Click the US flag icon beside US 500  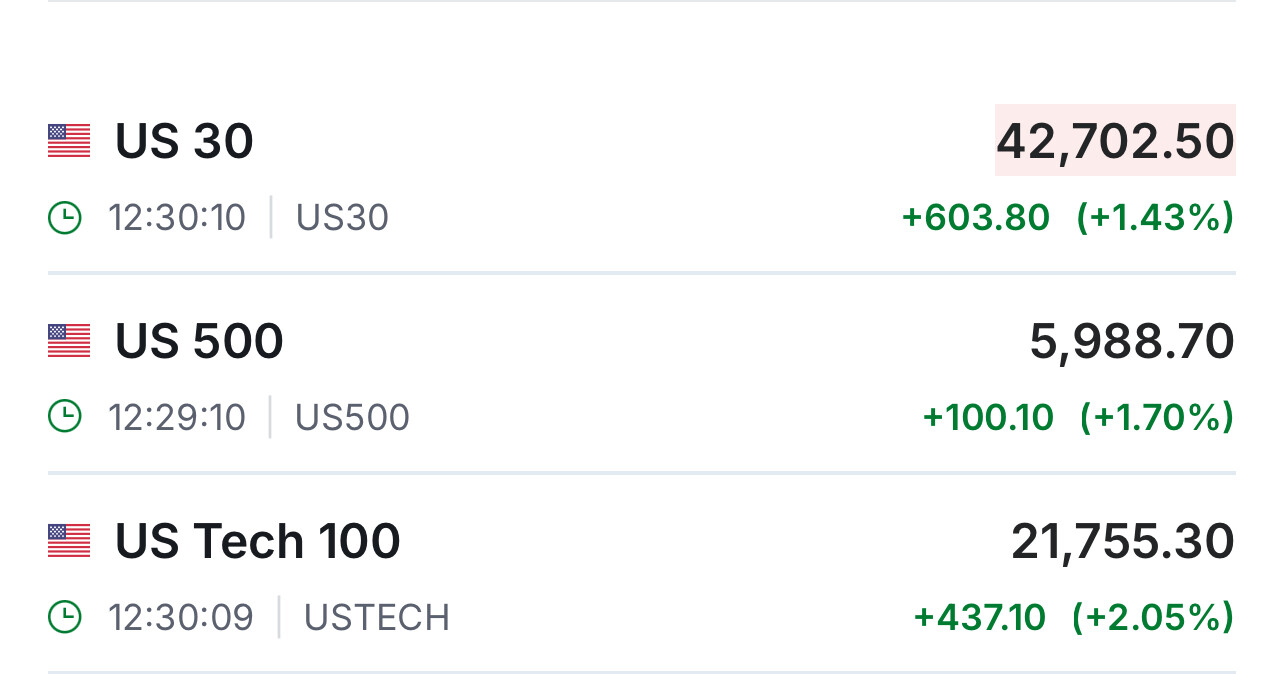[69, 341]
